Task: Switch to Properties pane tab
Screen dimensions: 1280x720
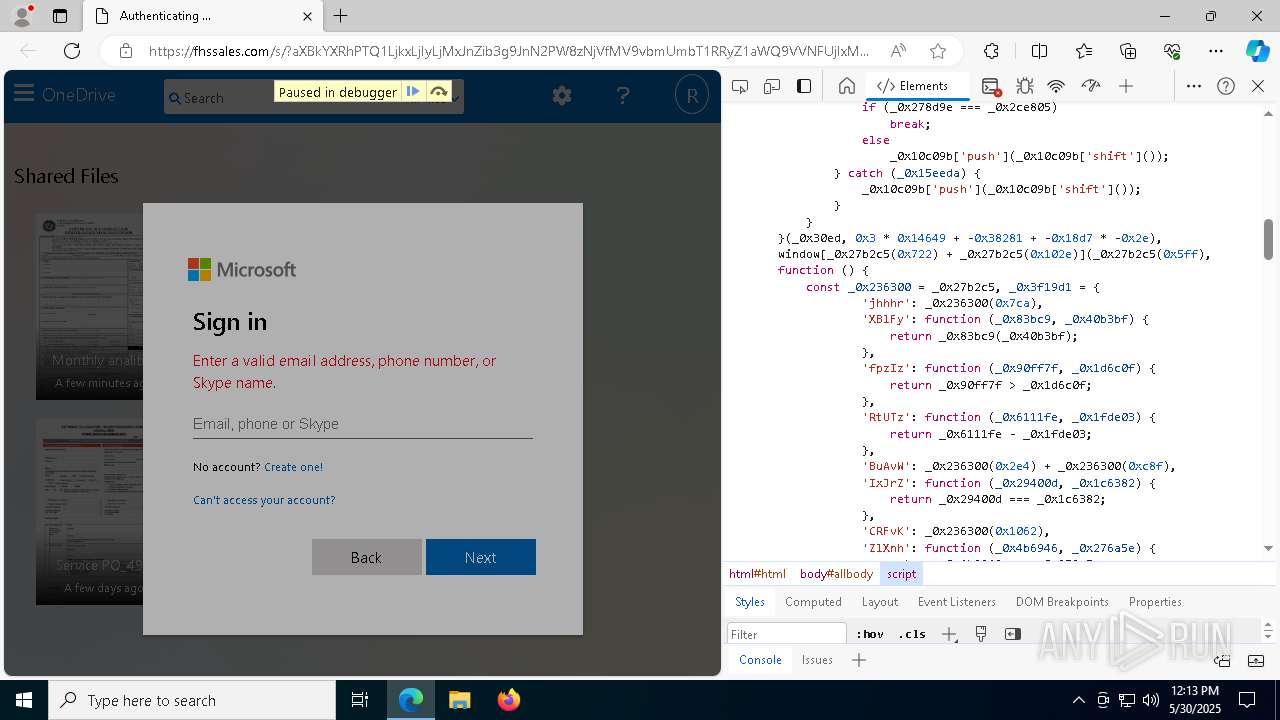Action: coord(1155,602)
